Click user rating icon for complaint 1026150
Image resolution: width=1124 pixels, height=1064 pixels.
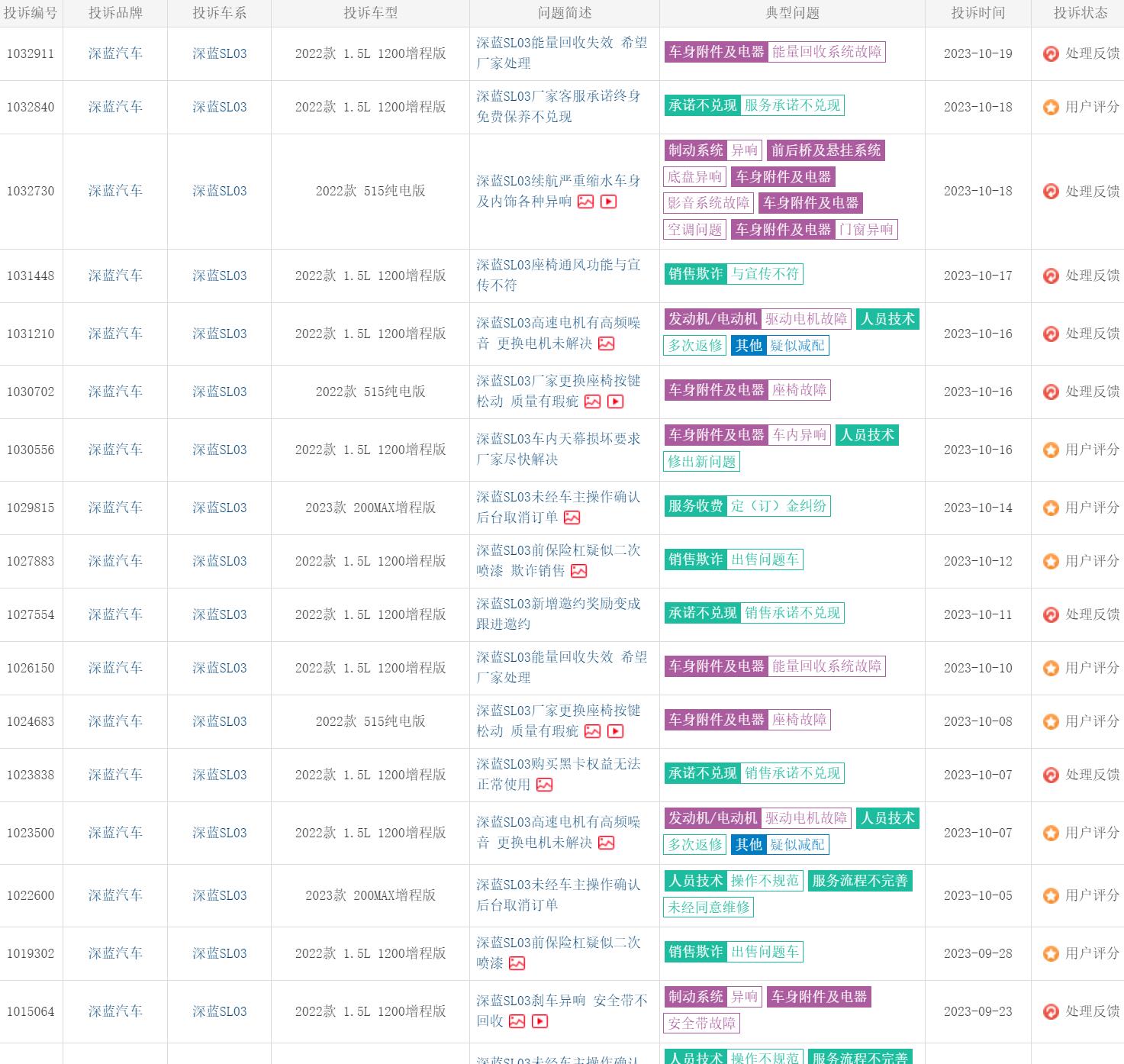1051,668
